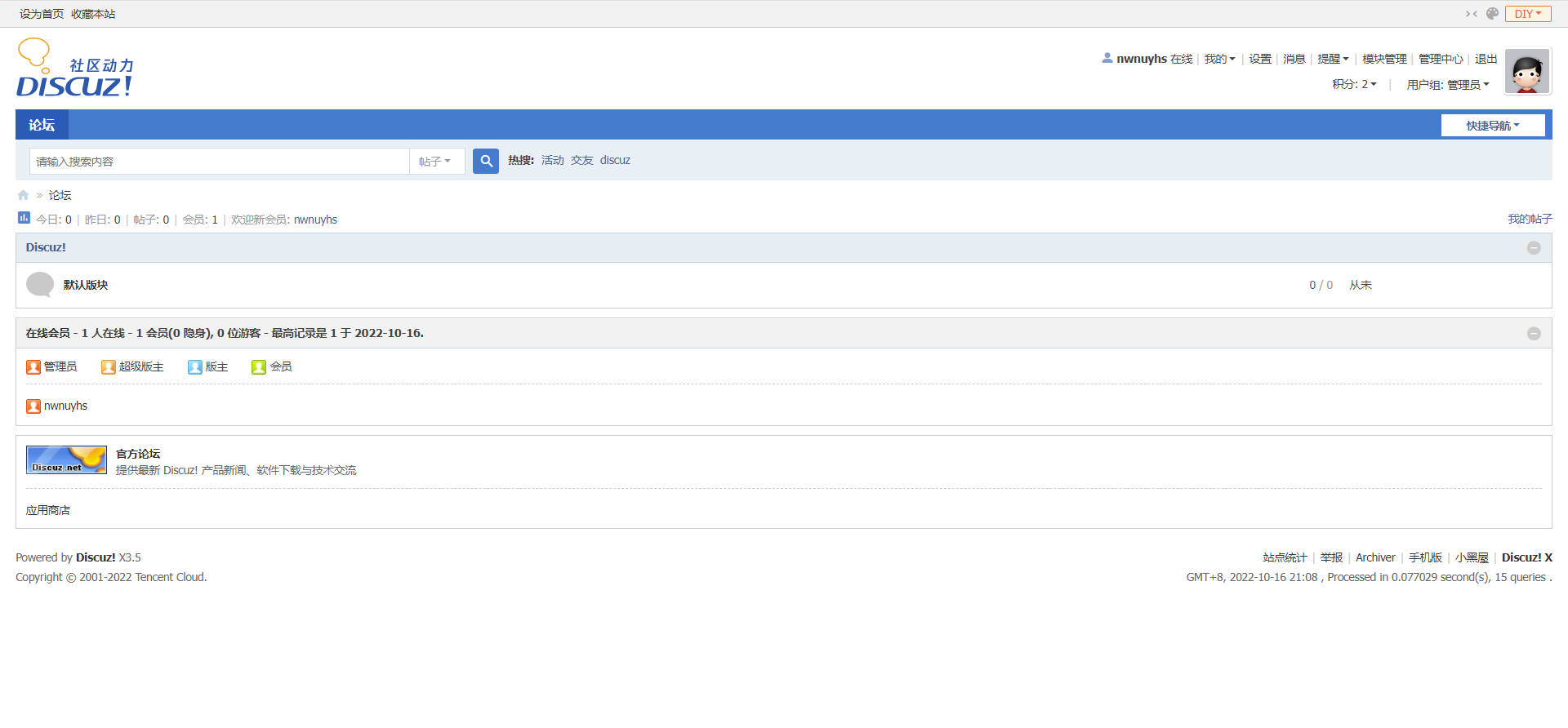
Task: Click Discuz! X footer link
Action: 1527,557
